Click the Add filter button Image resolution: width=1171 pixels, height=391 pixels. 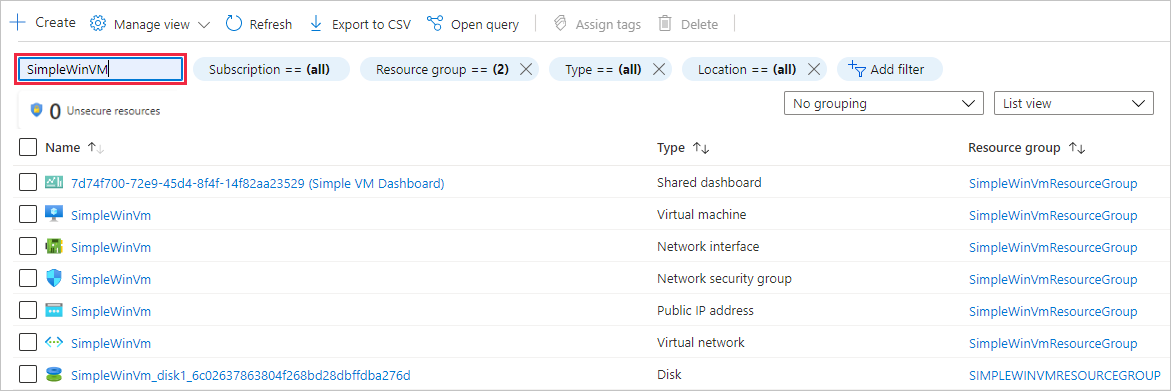pyautogui.click(x=889, y=69)
